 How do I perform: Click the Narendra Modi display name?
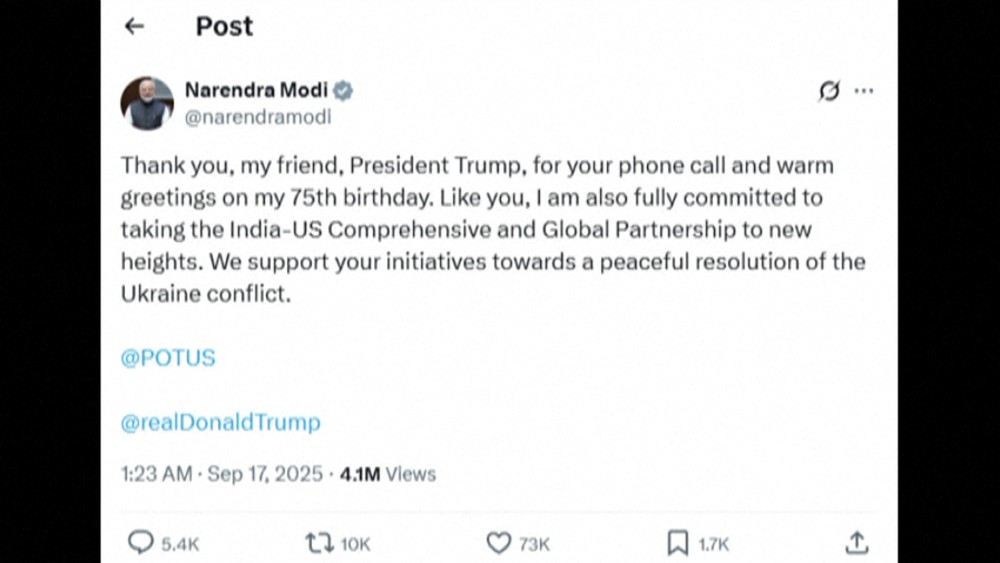tap(256, 91)
